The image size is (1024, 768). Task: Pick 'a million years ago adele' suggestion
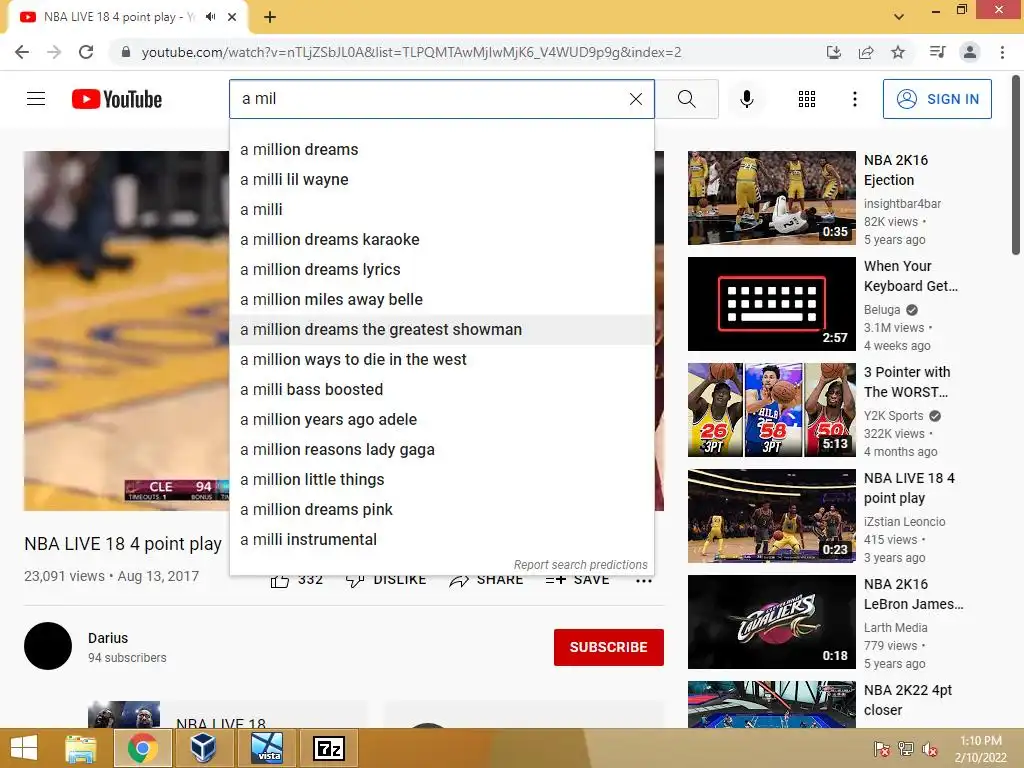click(441, 420)
